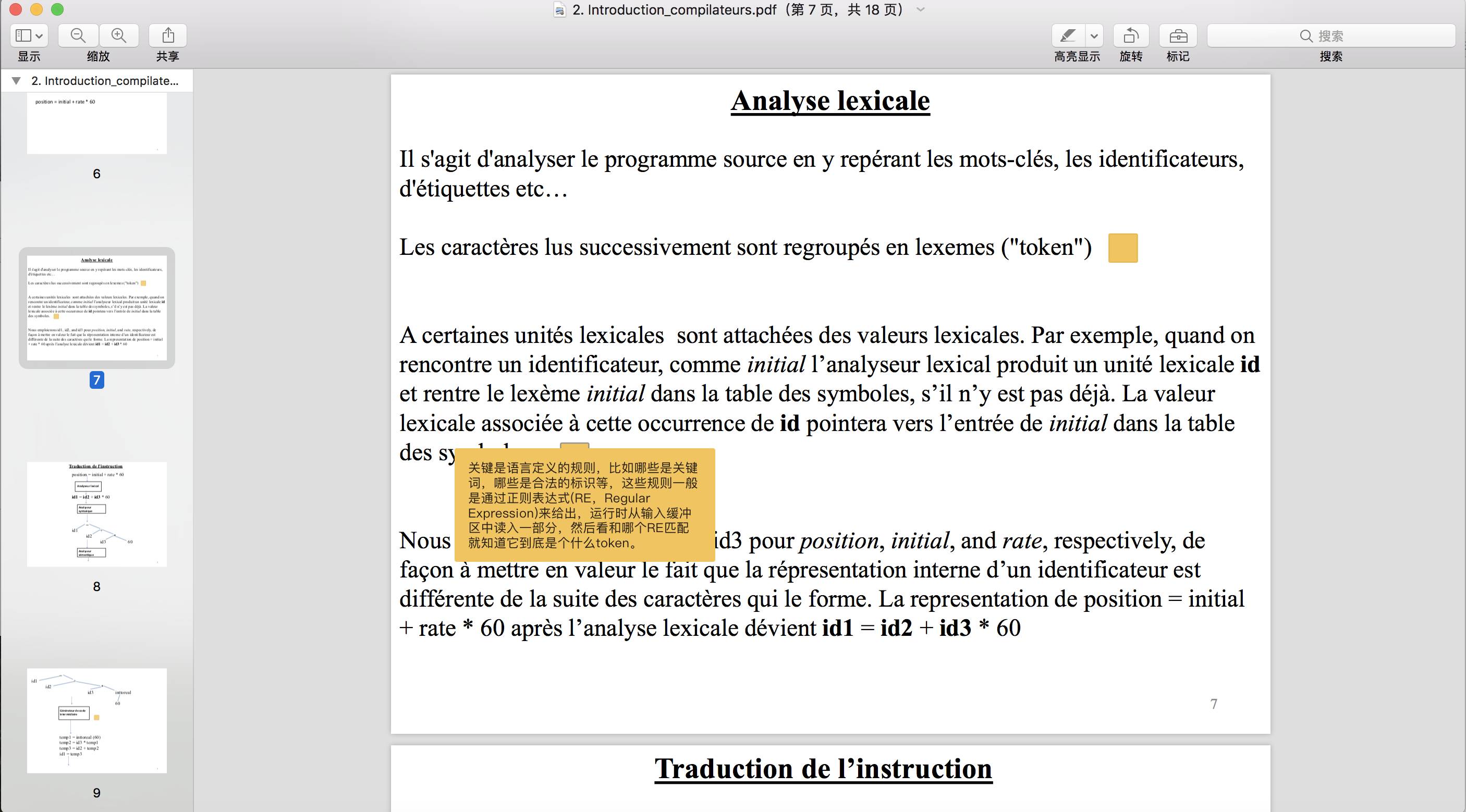Viewport: 1466px width, 812px height.
Task: Open the Markup toolbox icon
Action: [x=1178, y=36]
